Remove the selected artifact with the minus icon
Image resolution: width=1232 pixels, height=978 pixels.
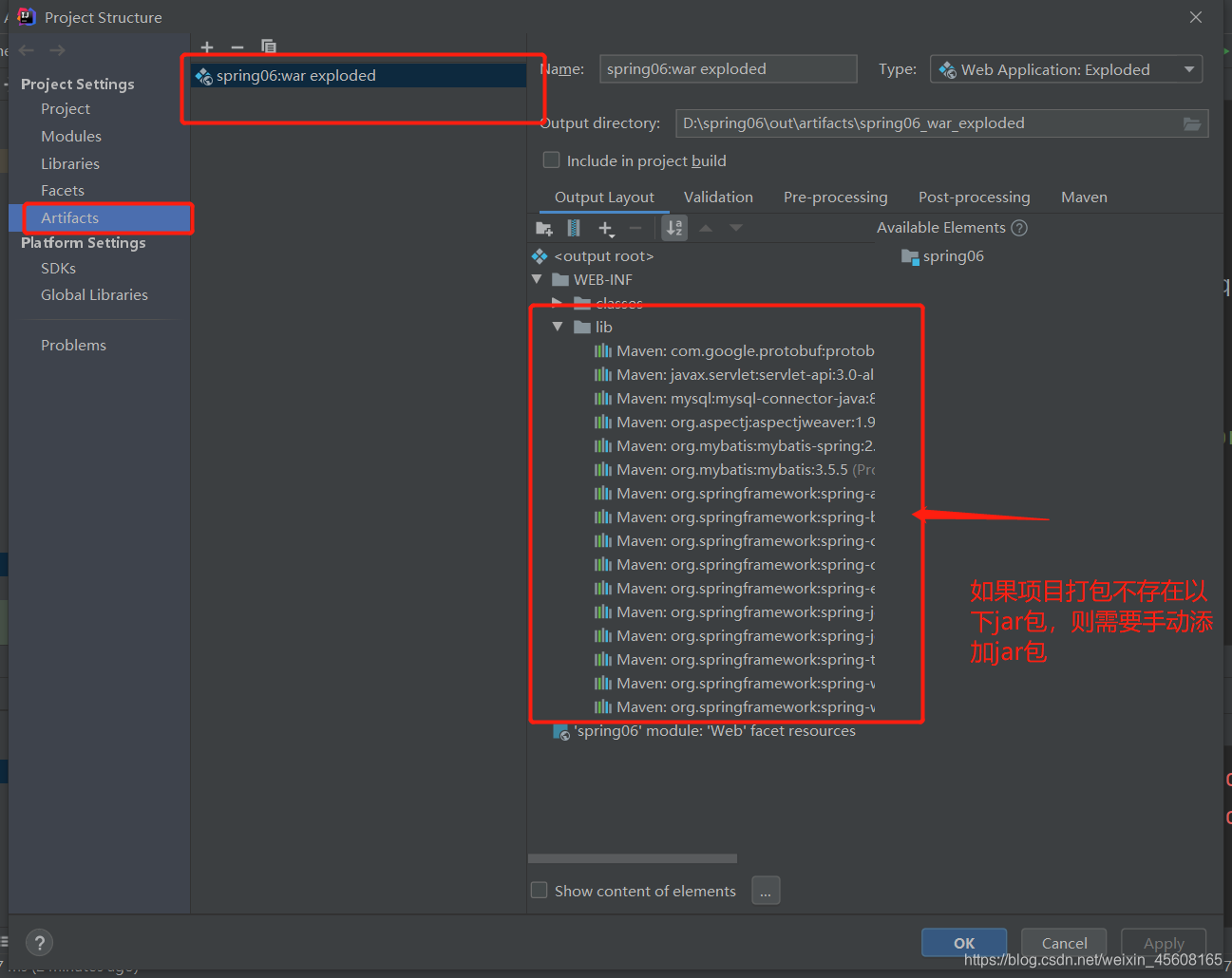point(237,47)
